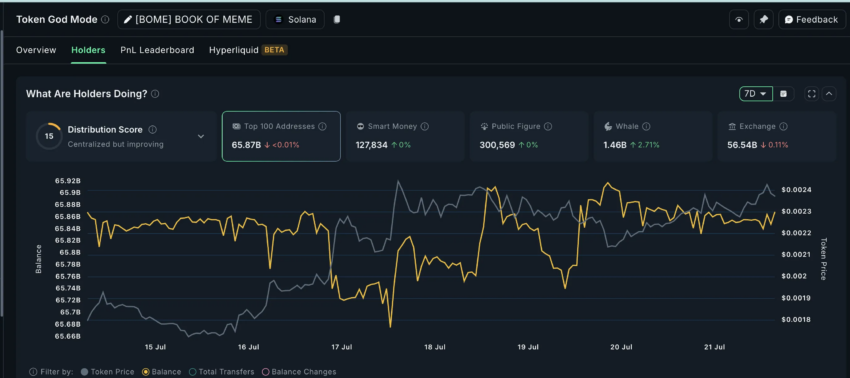
Task: Enable the Balance Changes filter
Action: (x=299, y=372)
